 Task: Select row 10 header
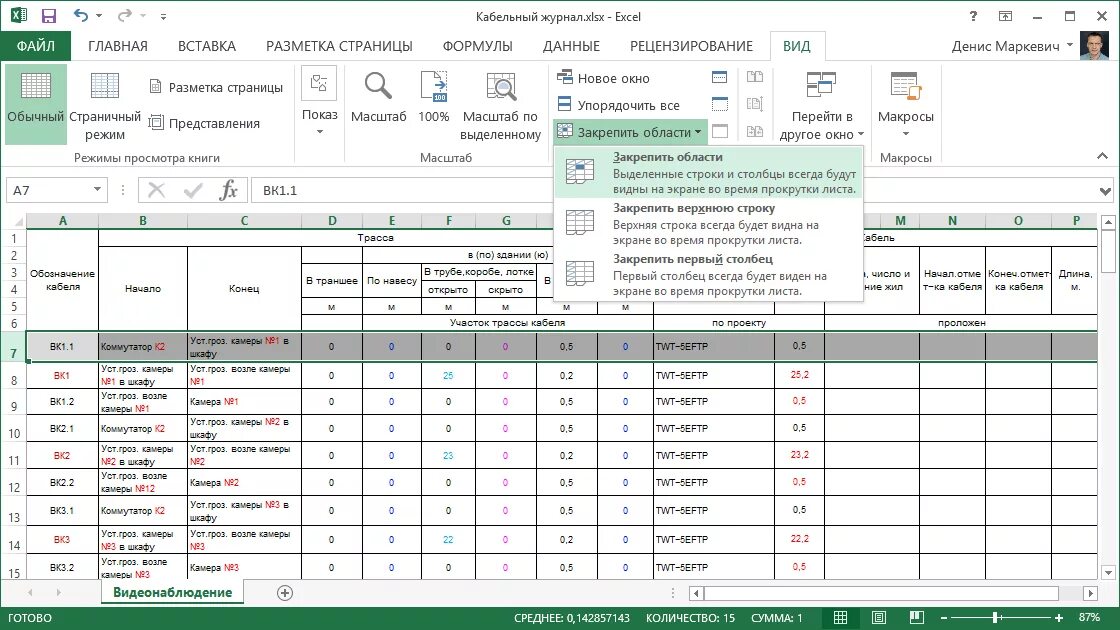(14, 429)
